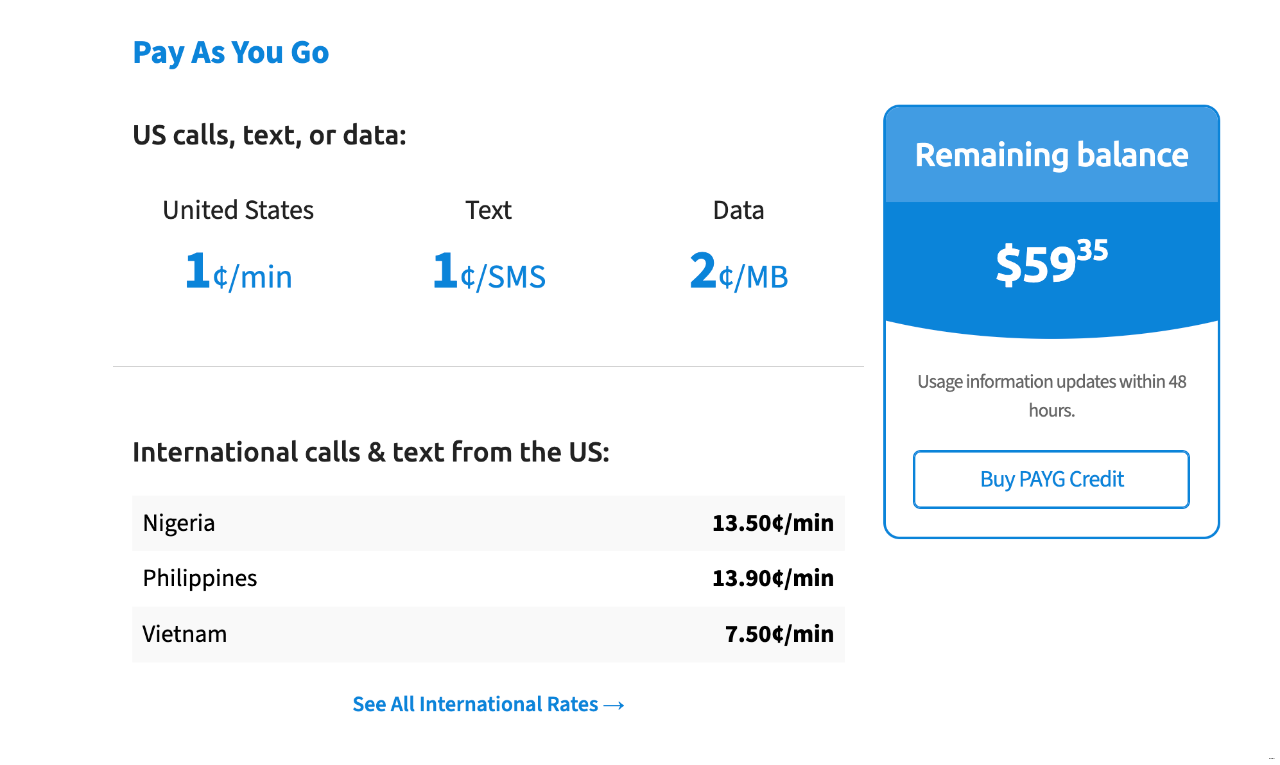The height and width of the screenshot is (765, 1280).
Task: Click the 1¢/min call rate
Action: [x=238, y=272]
